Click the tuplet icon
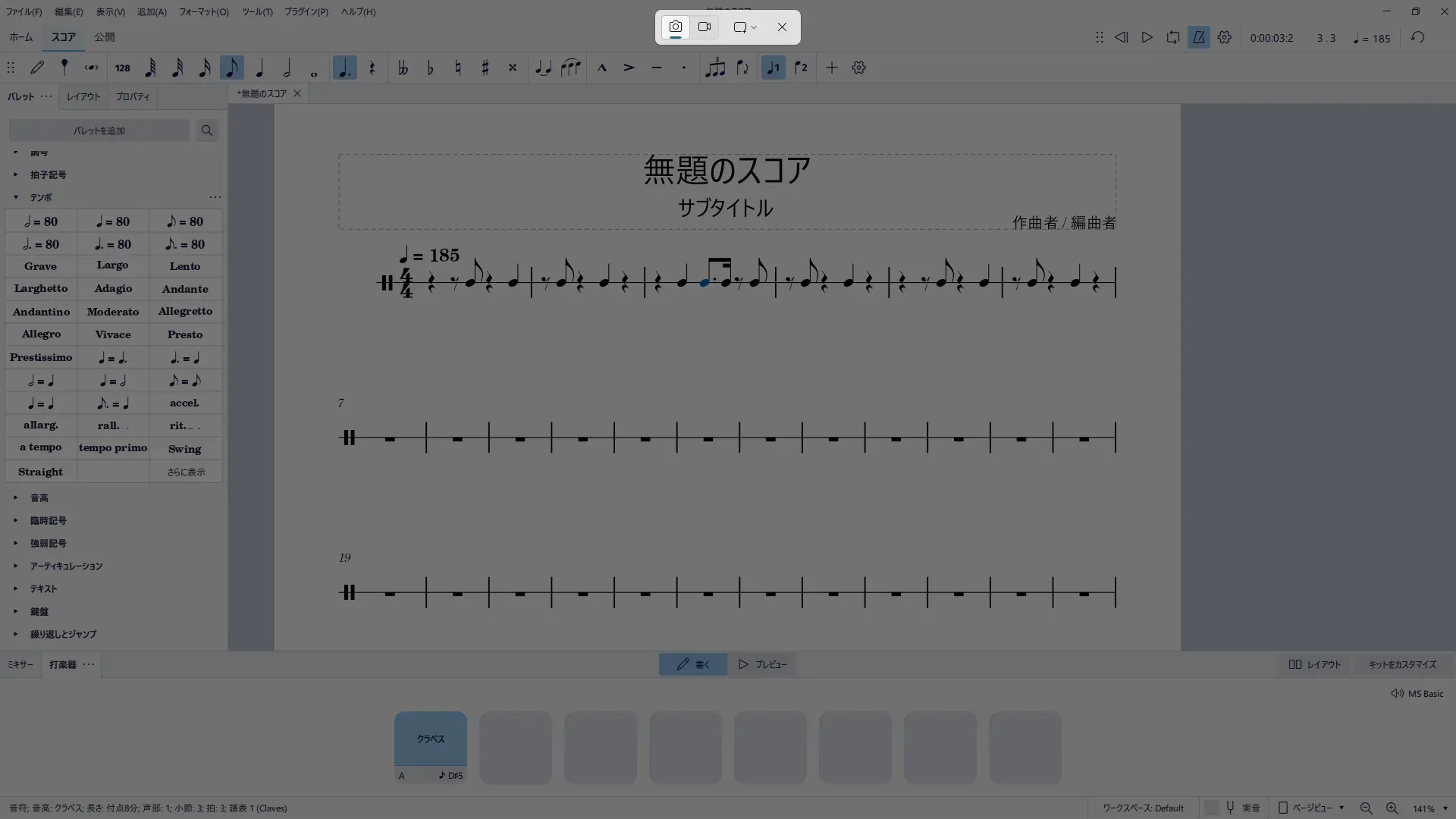Viewport: 1456px width, 819px height. click(x=714, y=67)
